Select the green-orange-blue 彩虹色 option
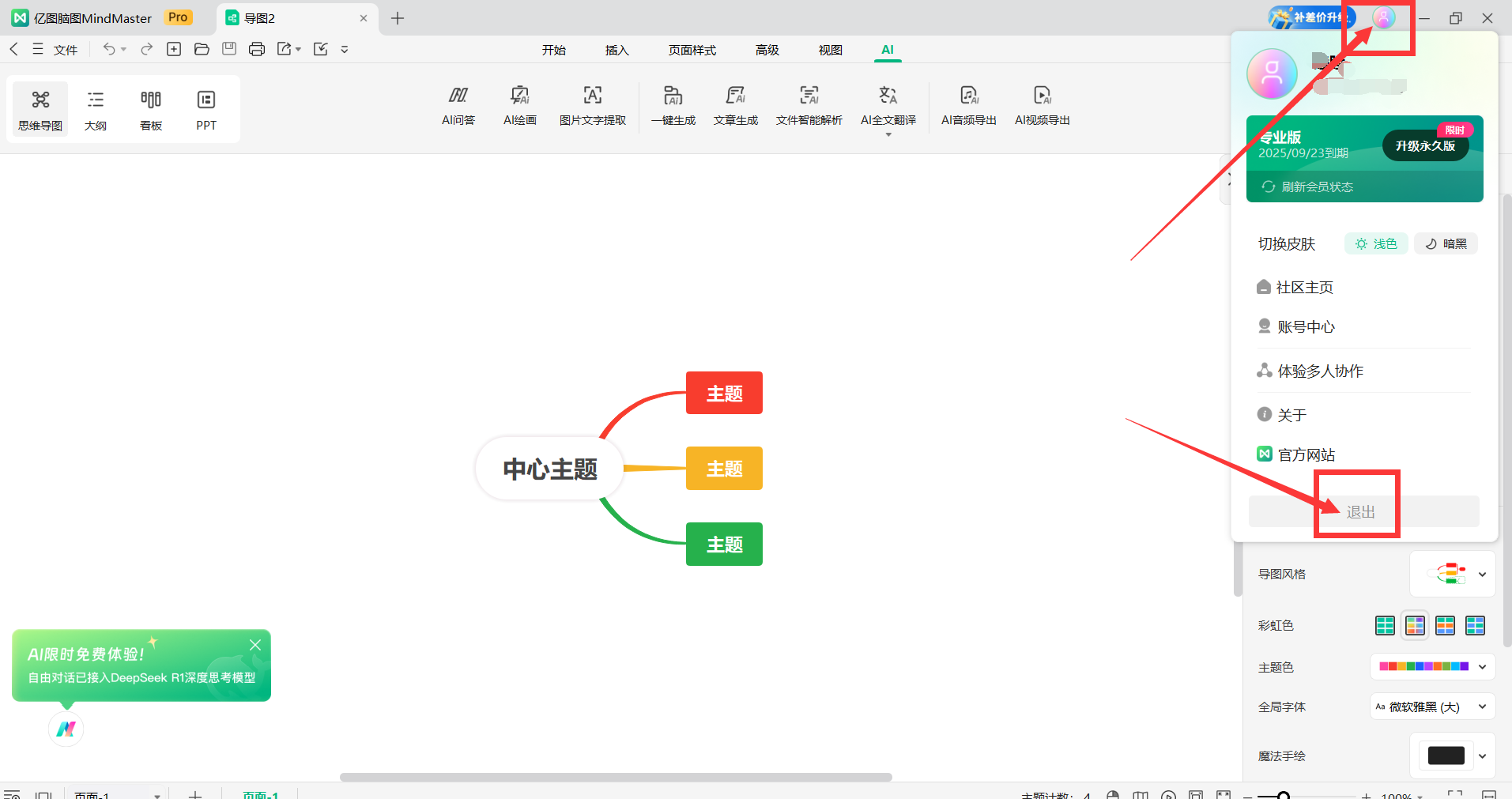This screenshot has height=799, width=1512. pos(1445,625)
